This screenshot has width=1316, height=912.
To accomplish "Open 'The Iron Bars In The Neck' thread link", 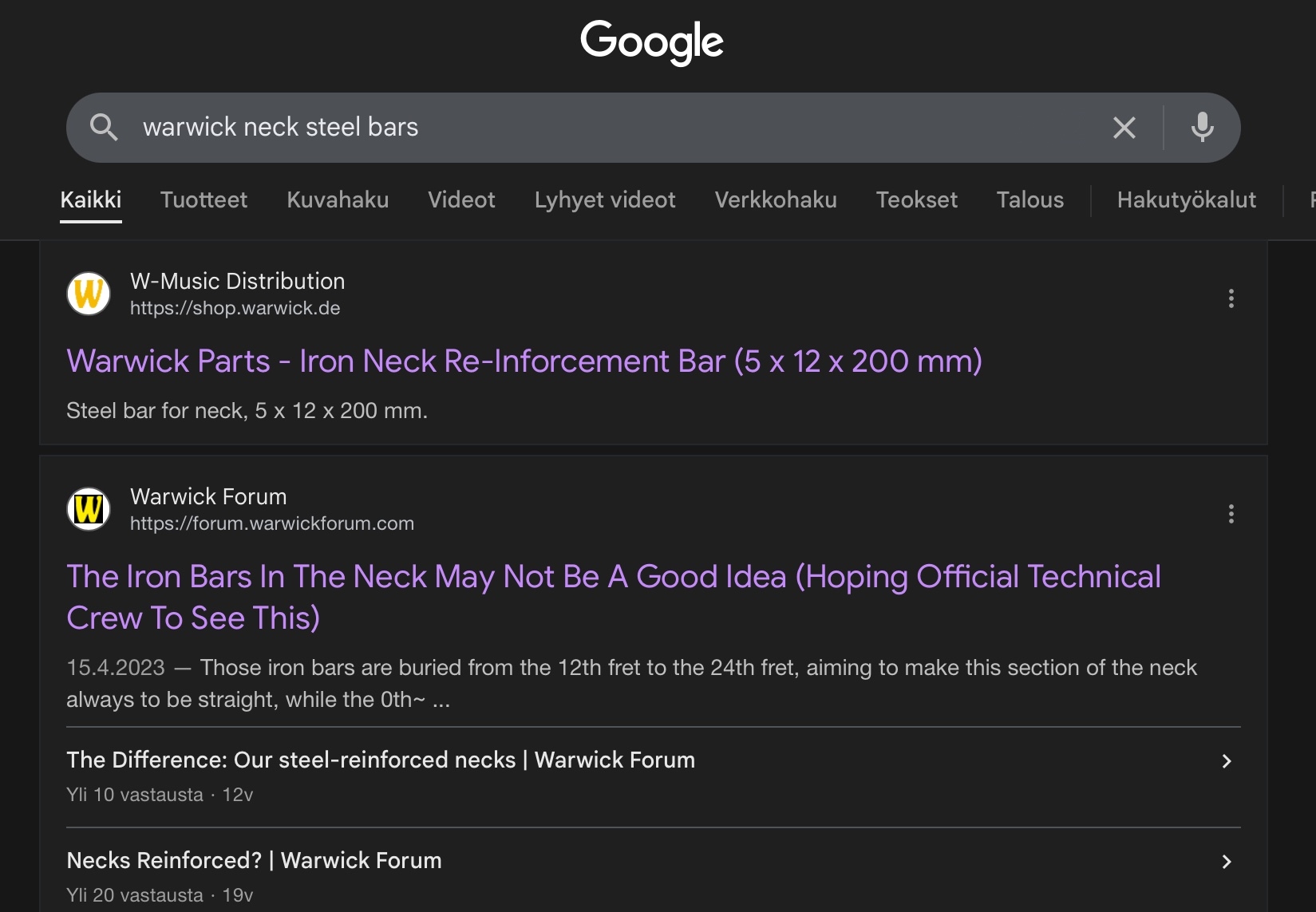I will coord(614,597).
